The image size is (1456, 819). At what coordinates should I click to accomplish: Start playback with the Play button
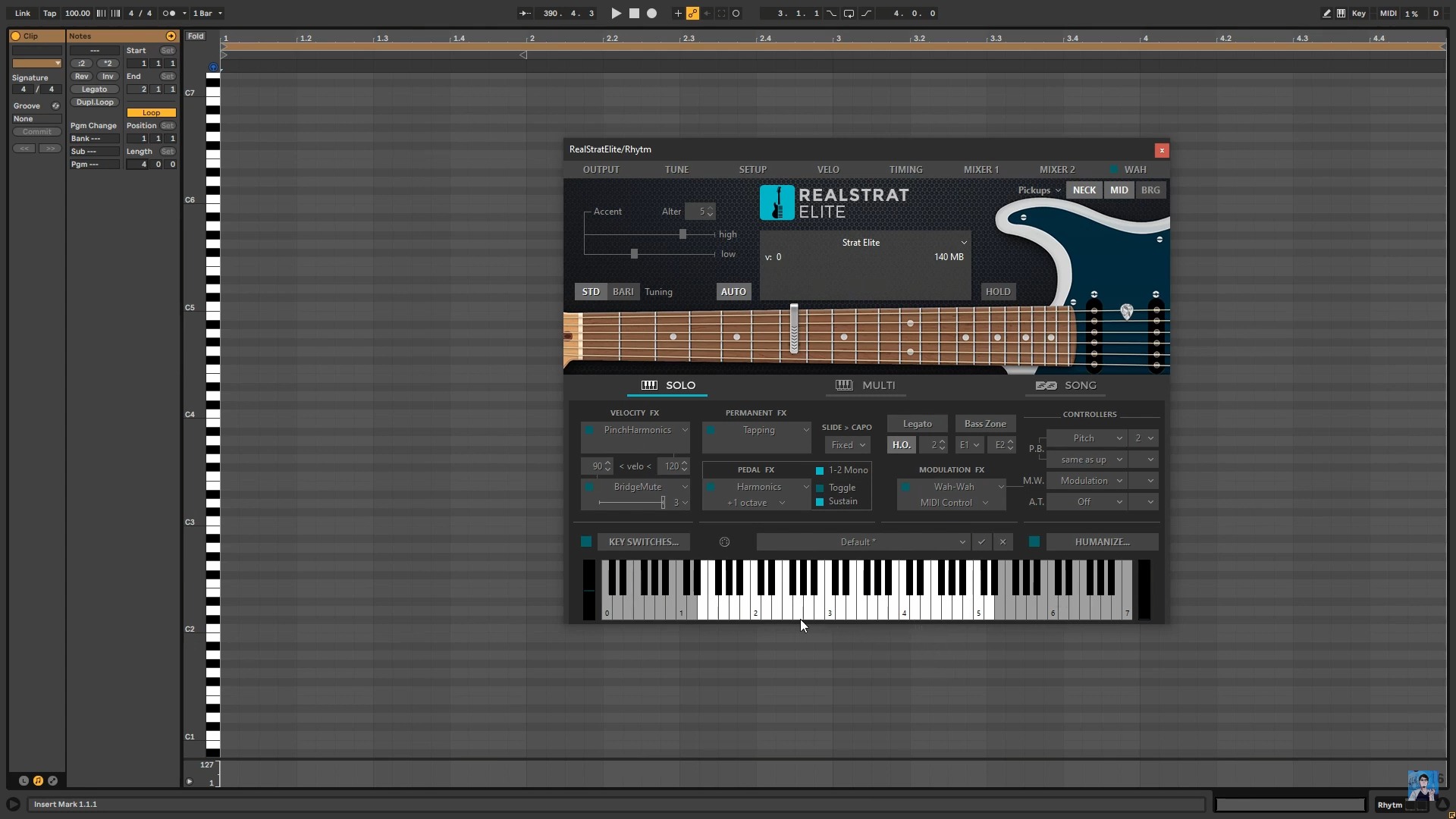pyautogui.click(x=616, y=13)
